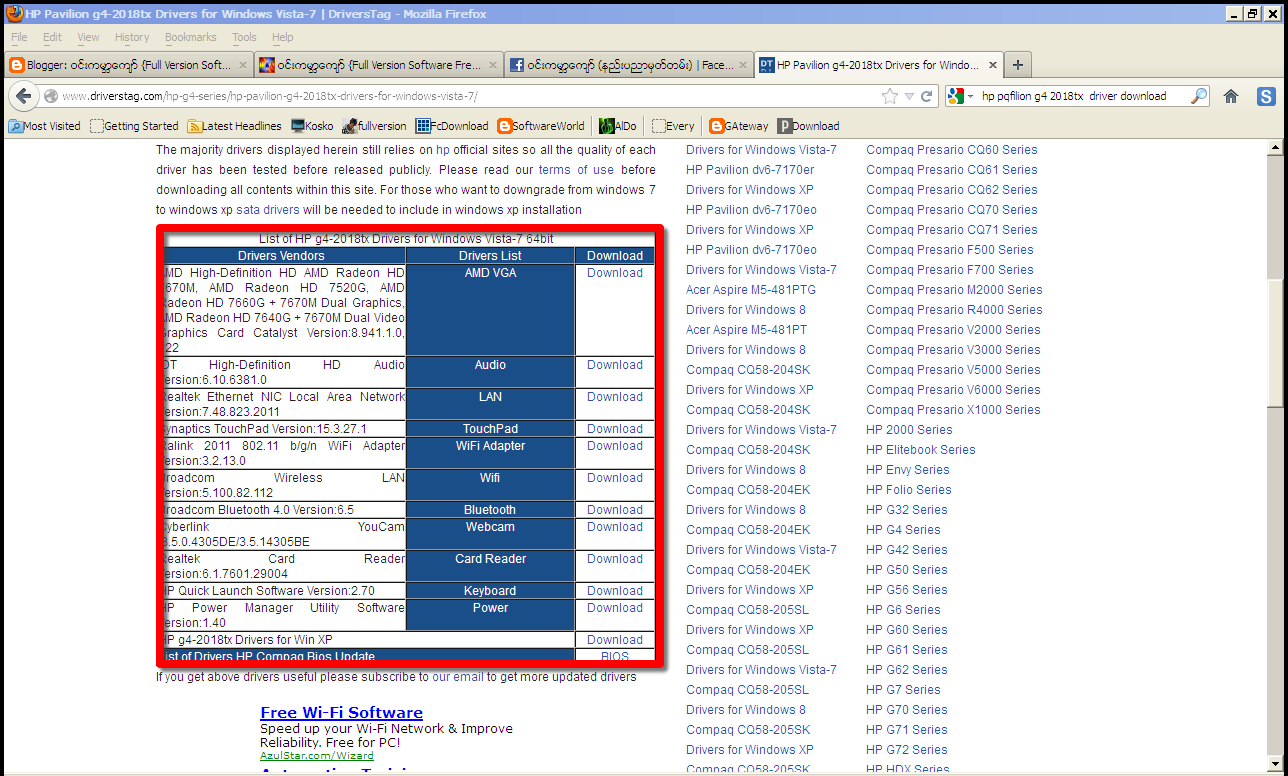The height and width of the screenshot is (776, 1288).
Task: Open the Acer Aspire M5-481PTG link
Action: (x=751, y=290)
